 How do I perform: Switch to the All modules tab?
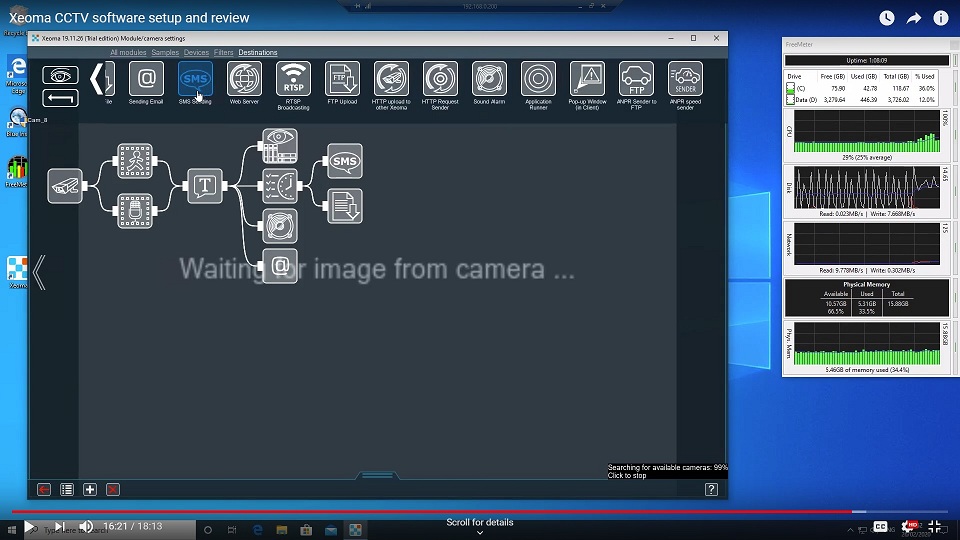(x=128, y=53)
